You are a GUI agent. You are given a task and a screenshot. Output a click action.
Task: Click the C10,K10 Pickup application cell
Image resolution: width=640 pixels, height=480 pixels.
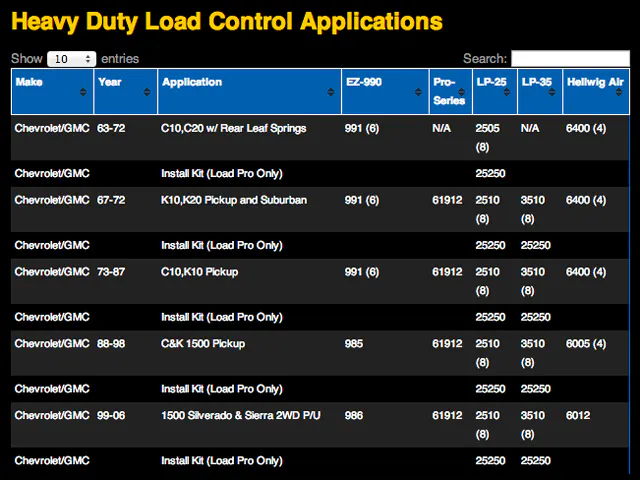200,272
